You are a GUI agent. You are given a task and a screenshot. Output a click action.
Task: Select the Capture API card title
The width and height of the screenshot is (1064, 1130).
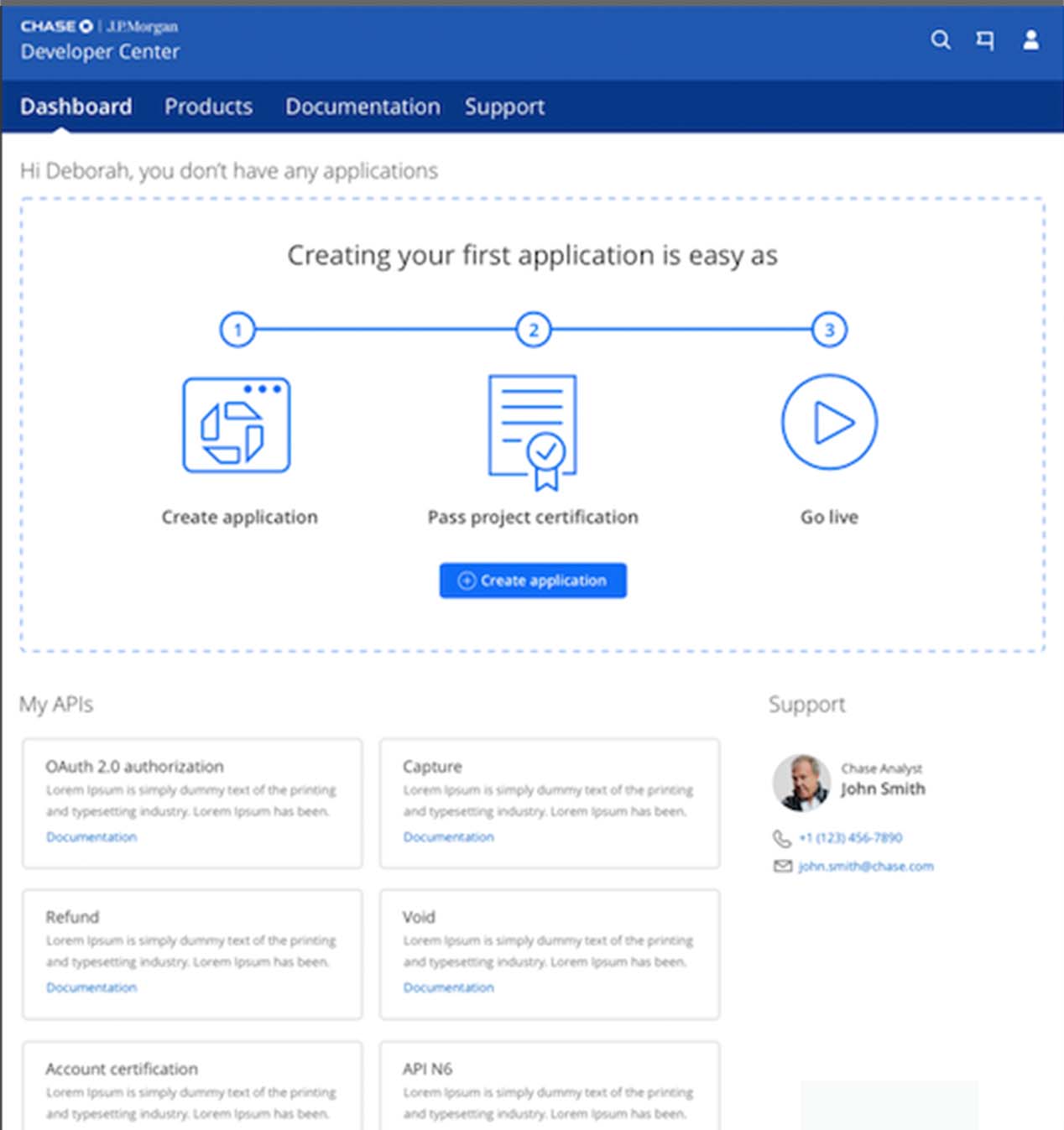[x=432, y=767]
